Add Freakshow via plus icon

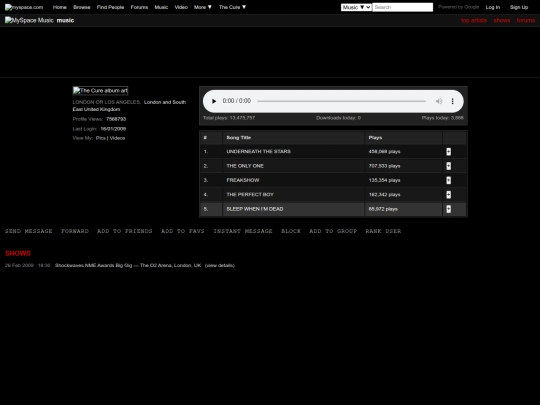(x=448, y=180)
